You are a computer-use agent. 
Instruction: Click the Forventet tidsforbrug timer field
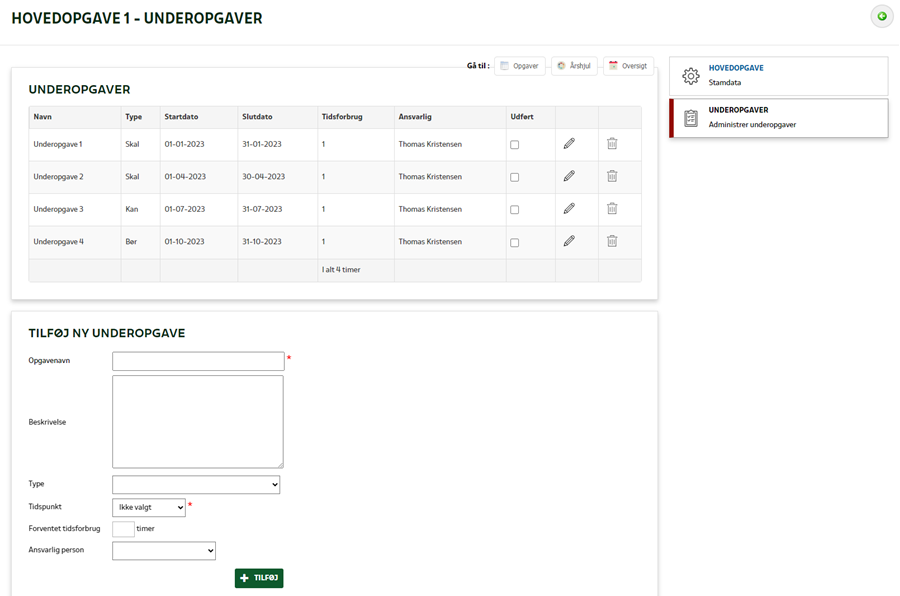123,529
